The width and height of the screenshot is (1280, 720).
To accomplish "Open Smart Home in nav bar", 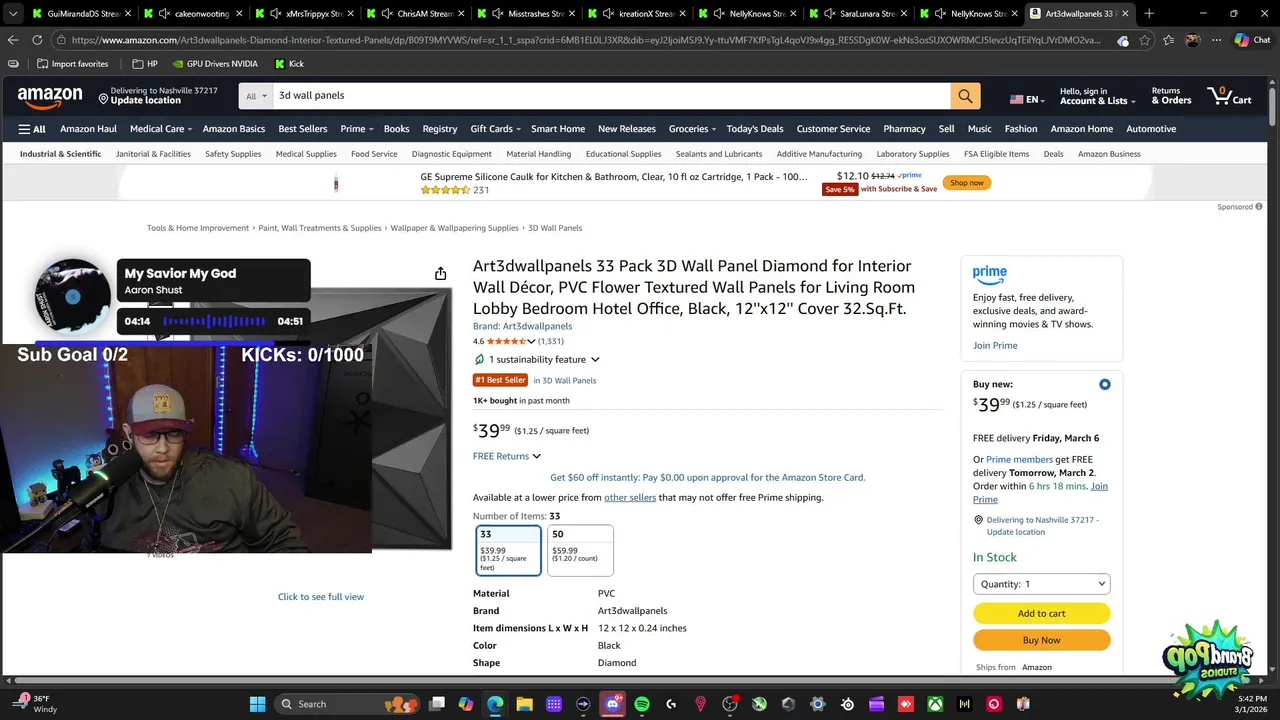I will click(x=558, y=129).
